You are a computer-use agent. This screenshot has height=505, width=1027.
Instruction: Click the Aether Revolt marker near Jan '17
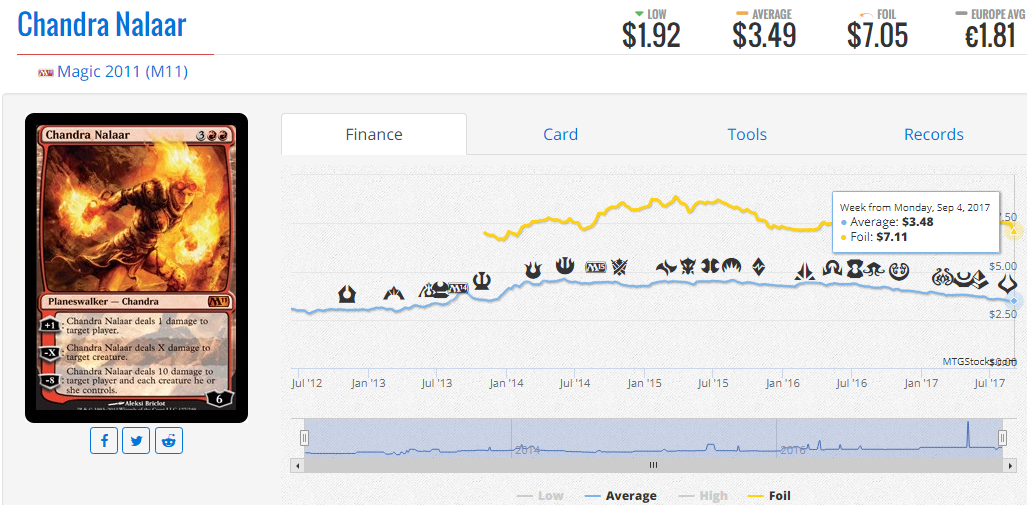pos(942,278)
